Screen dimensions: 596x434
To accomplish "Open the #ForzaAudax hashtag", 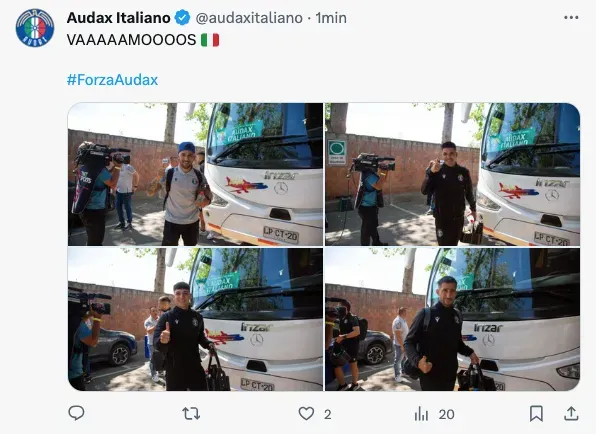I will (112, 80).
